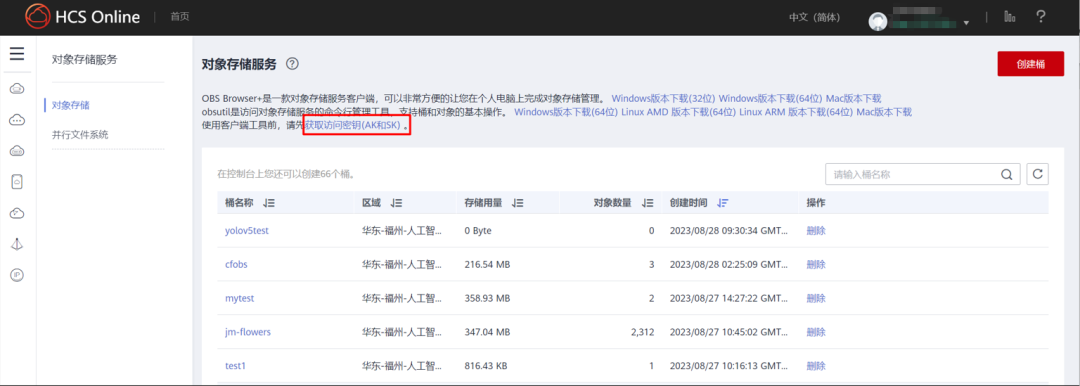Open the circular IP icon in left rail
1080x386 pixels.
click(x=17, y=275)
